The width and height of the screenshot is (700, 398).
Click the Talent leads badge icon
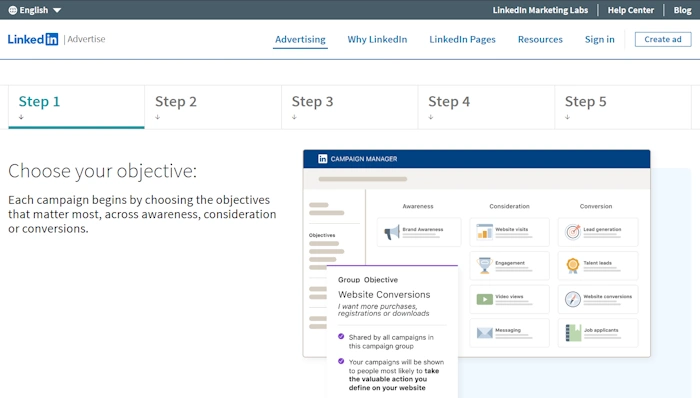pyautogui.click(x=573, y=265)
